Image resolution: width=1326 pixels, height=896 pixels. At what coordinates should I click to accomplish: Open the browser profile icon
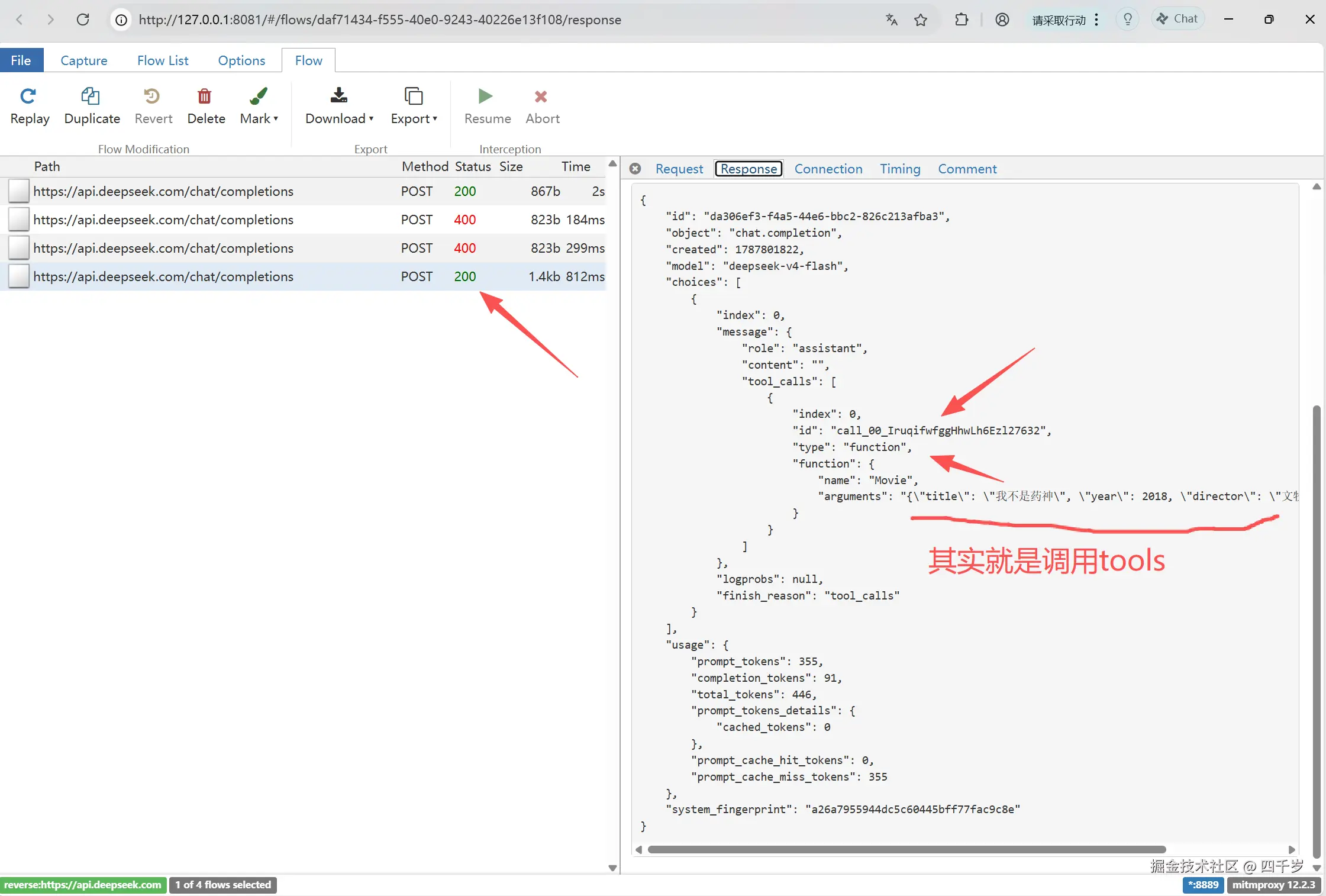tap(1002, 20)
